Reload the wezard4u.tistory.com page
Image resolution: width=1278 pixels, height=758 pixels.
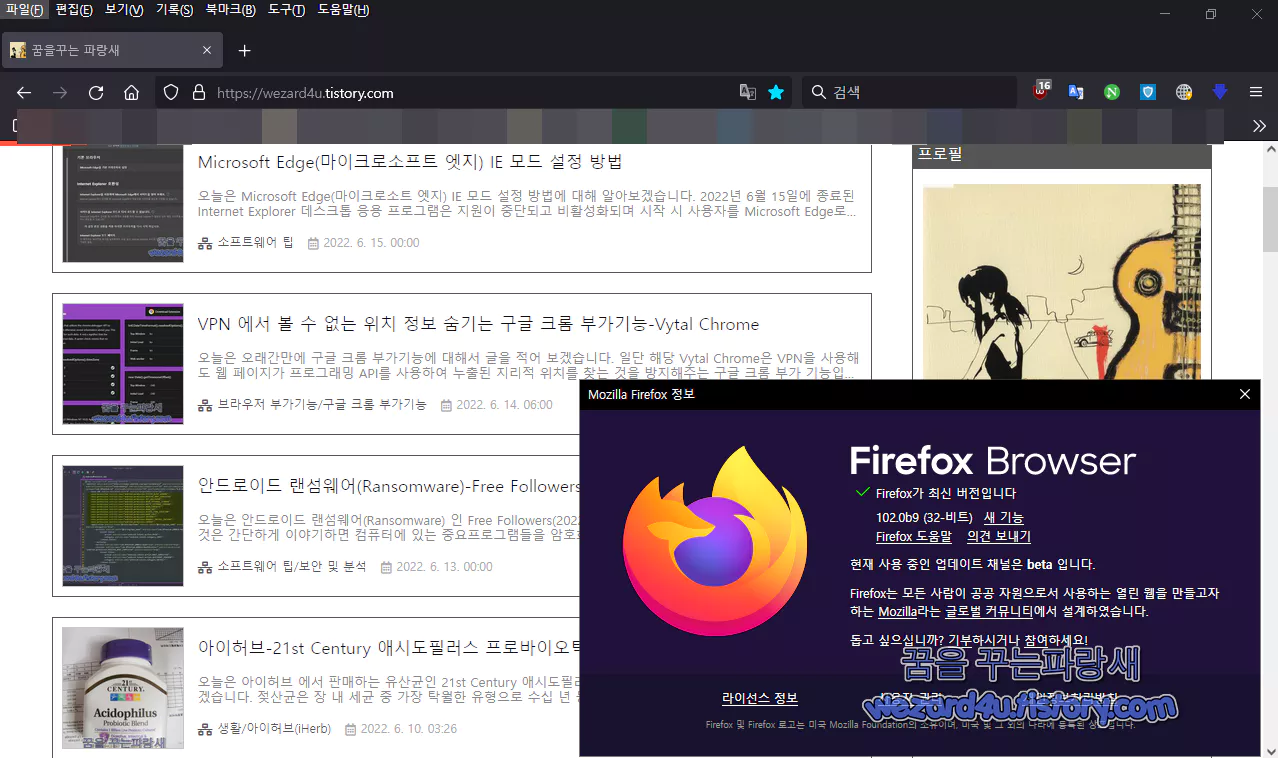pyautogui.click(x=95, y=92)
